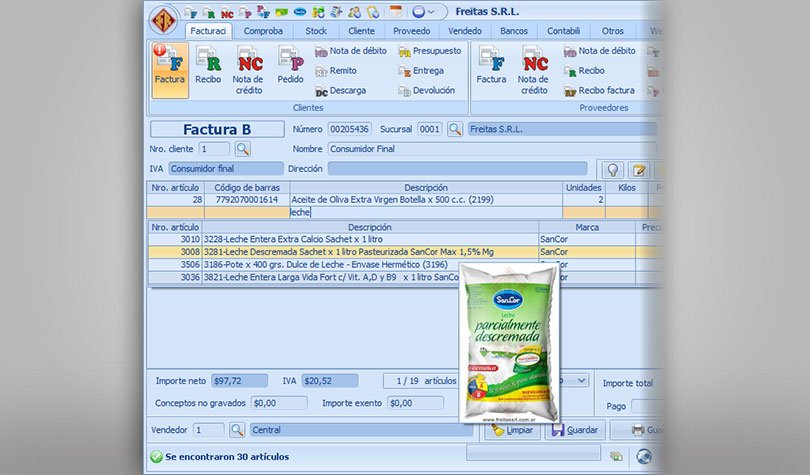Open the Otros ribbon tab

[612, 31]
